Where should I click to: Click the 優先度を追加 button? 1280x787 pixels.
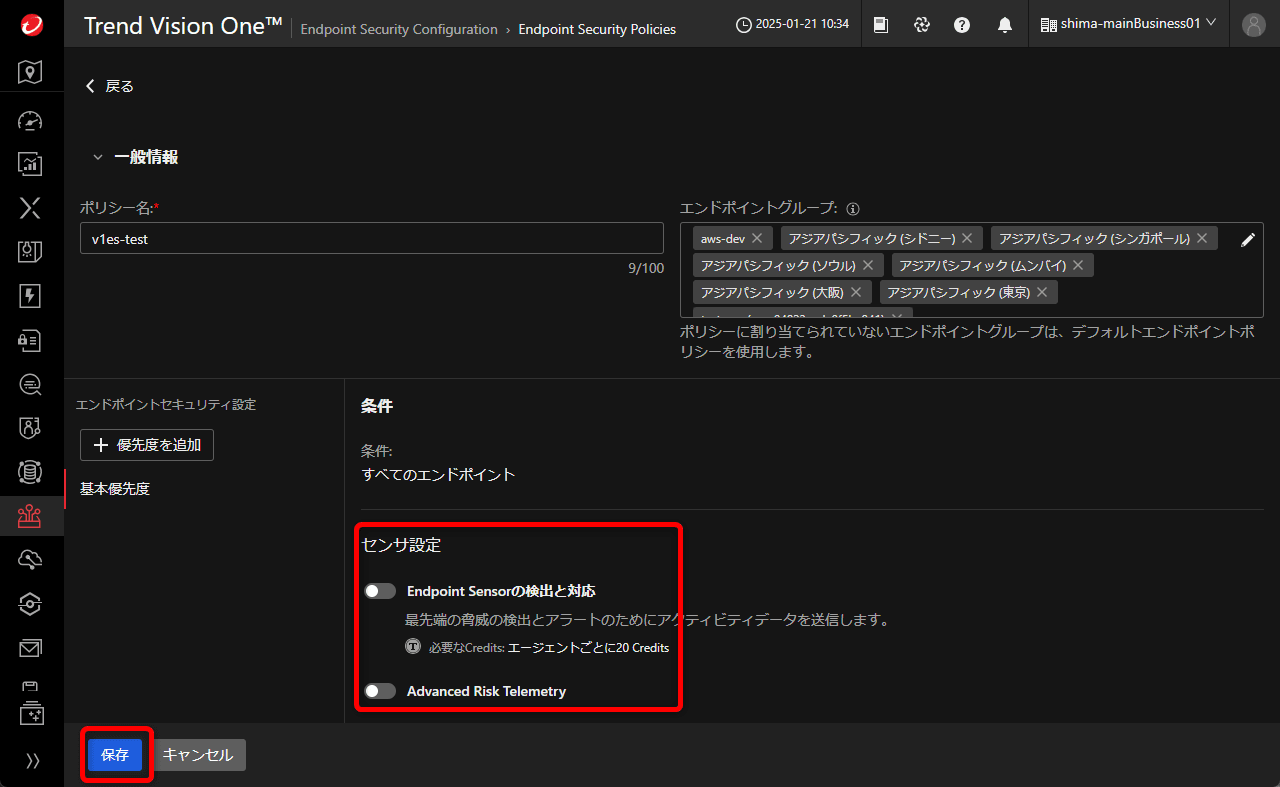click(147, 445)
